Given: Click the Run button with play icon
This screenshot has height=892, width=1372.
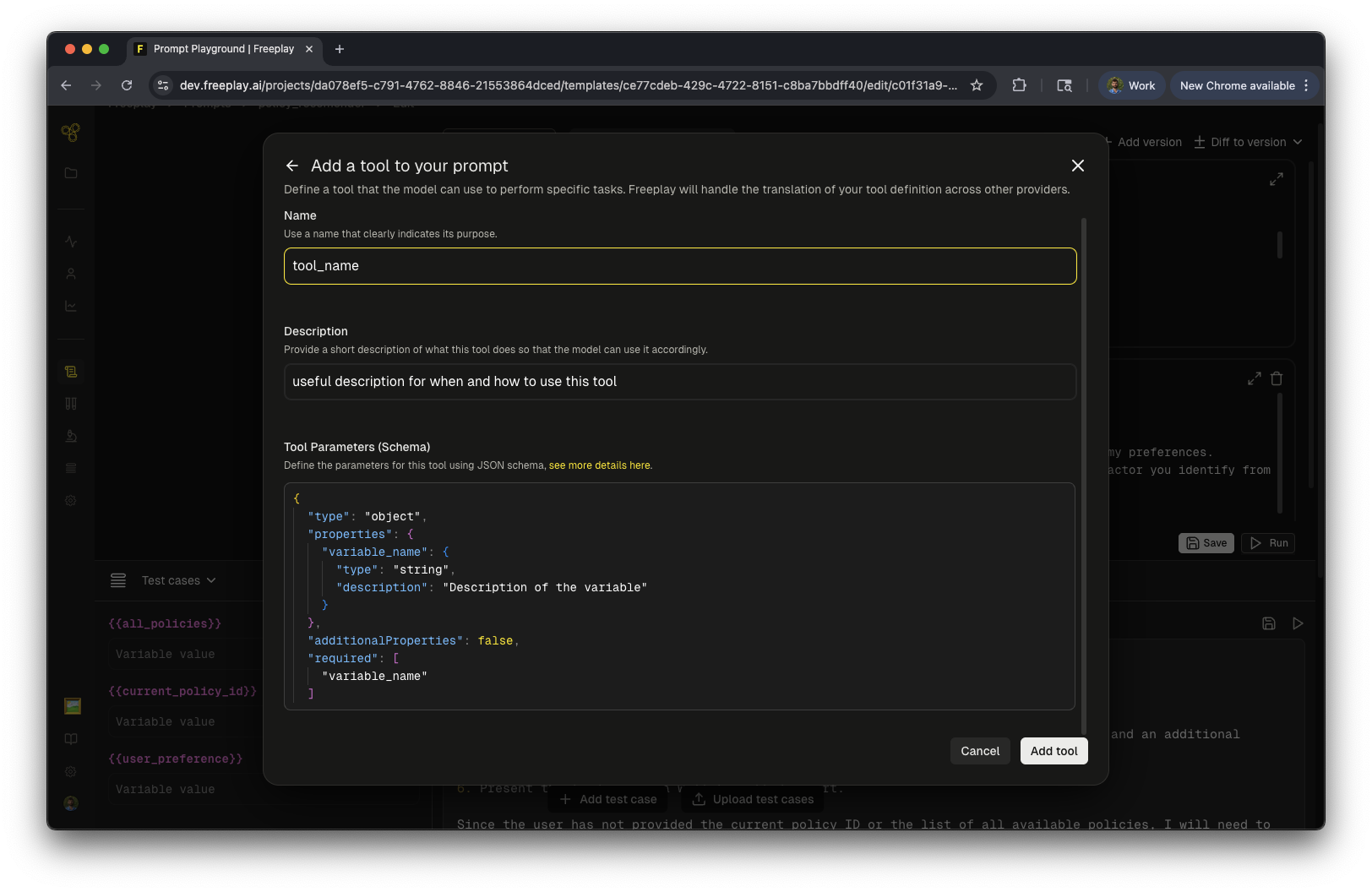Looking at the screenshot, I should [x=1268, y=543].
